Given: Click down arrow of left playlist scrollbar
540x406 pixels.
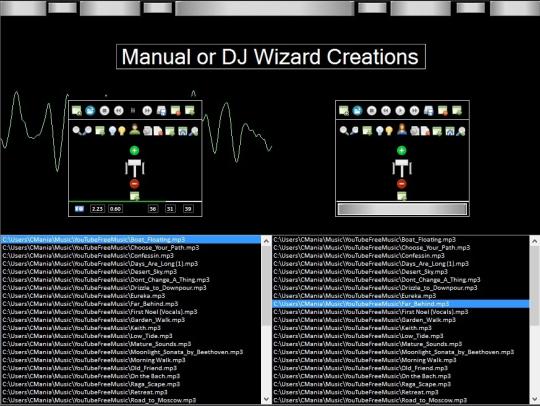Looking at the screenshot, I should (266, 399).
